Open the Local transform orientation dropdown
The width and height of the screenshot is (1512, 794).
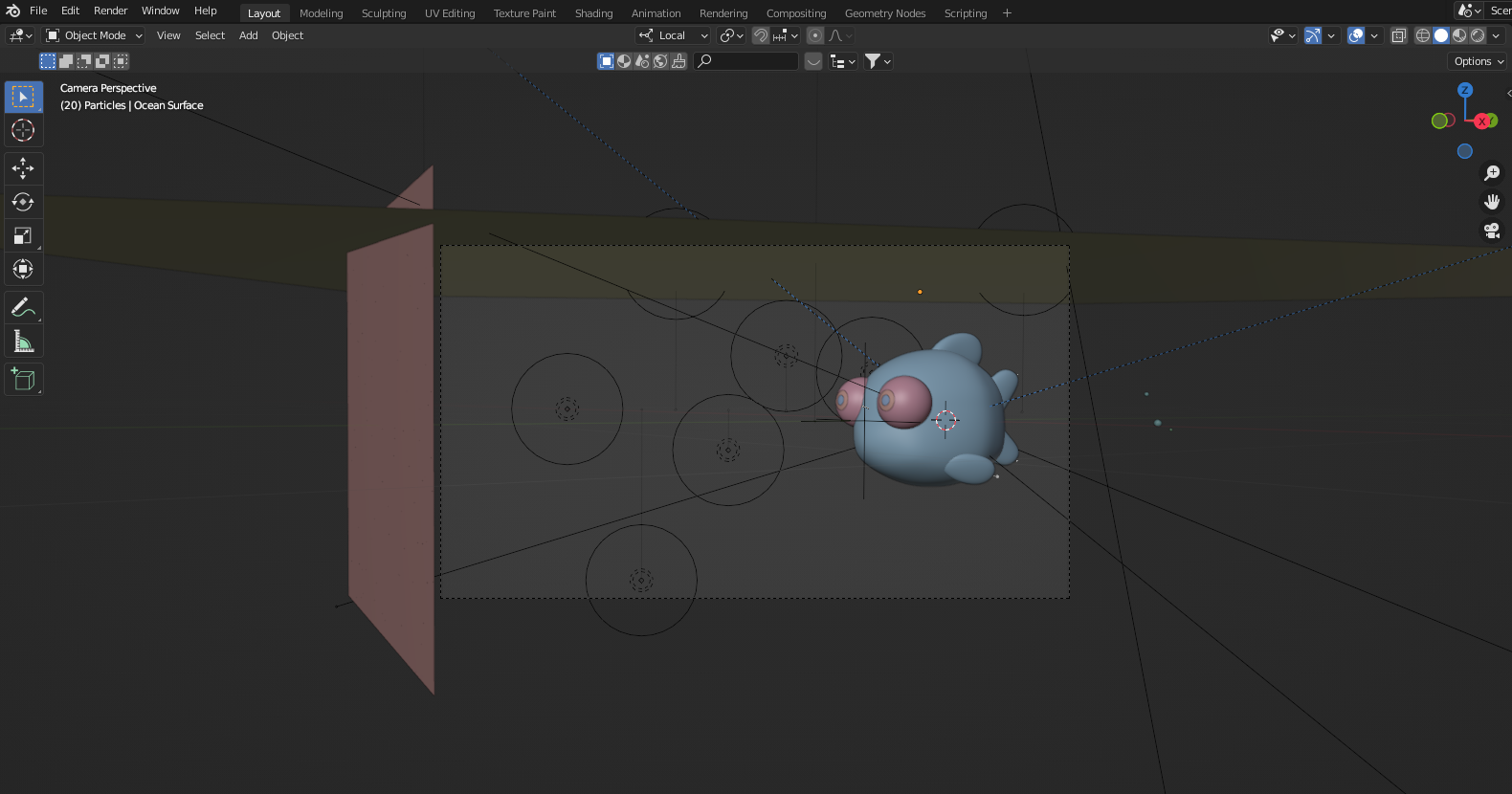674,35
